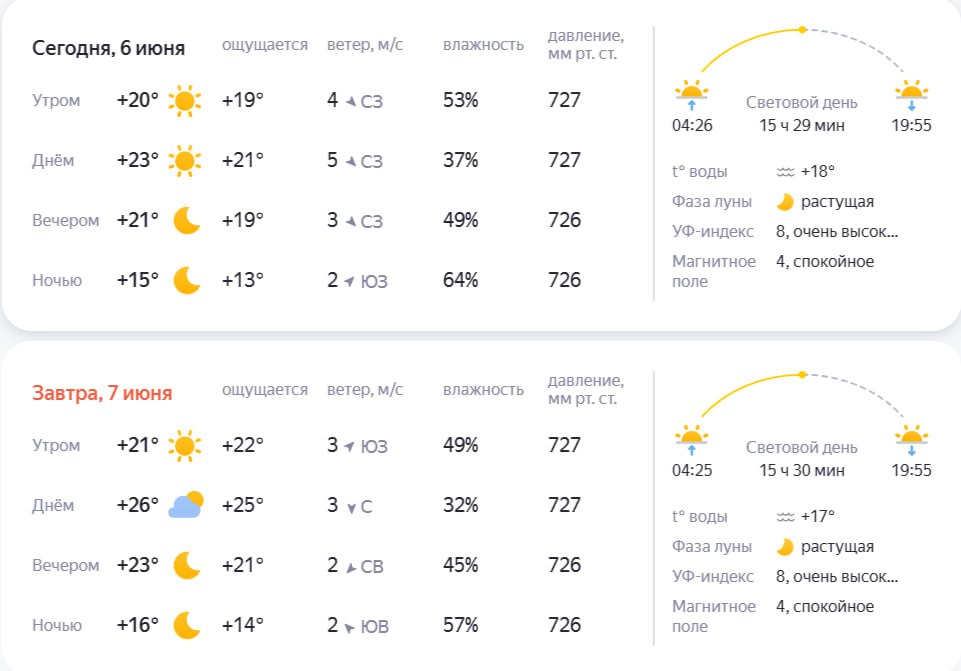
Task: Click the truncated УФ-индекс value for today
Action: click(837, 232)
